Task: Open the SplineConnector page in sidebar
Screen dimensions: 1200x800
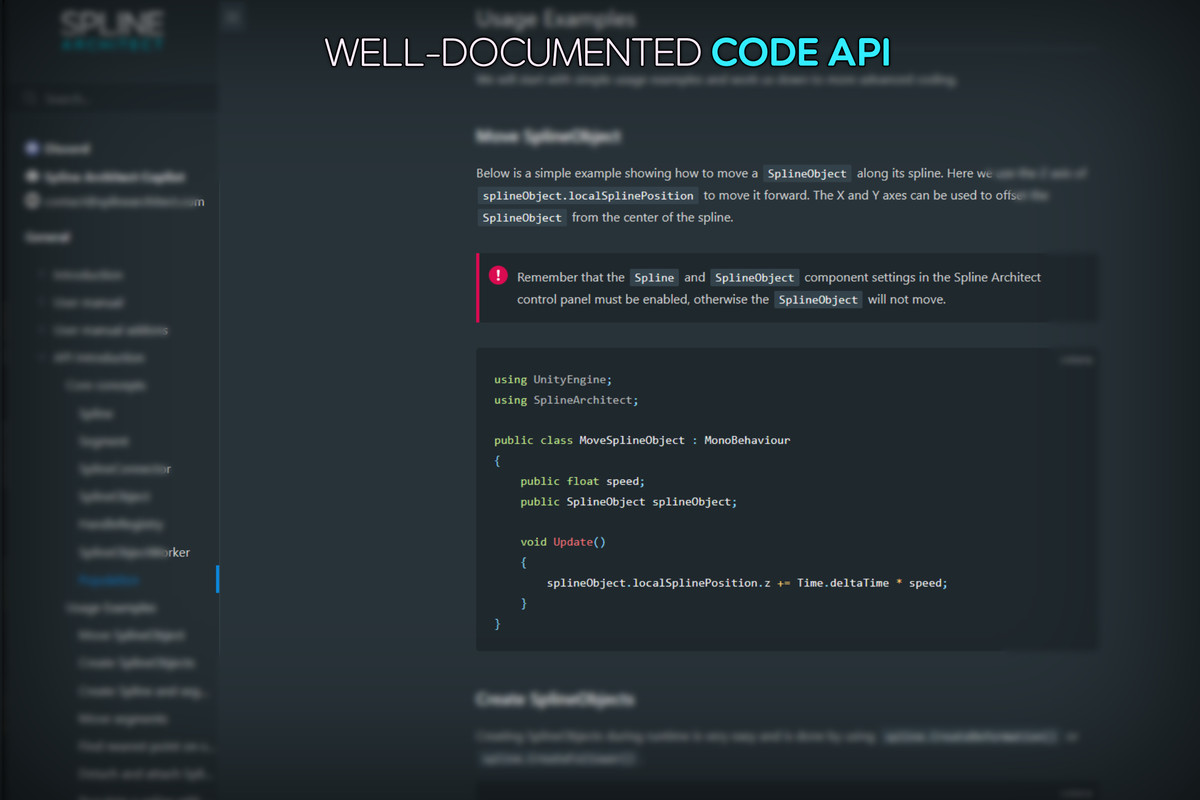Action: (125, 469)
